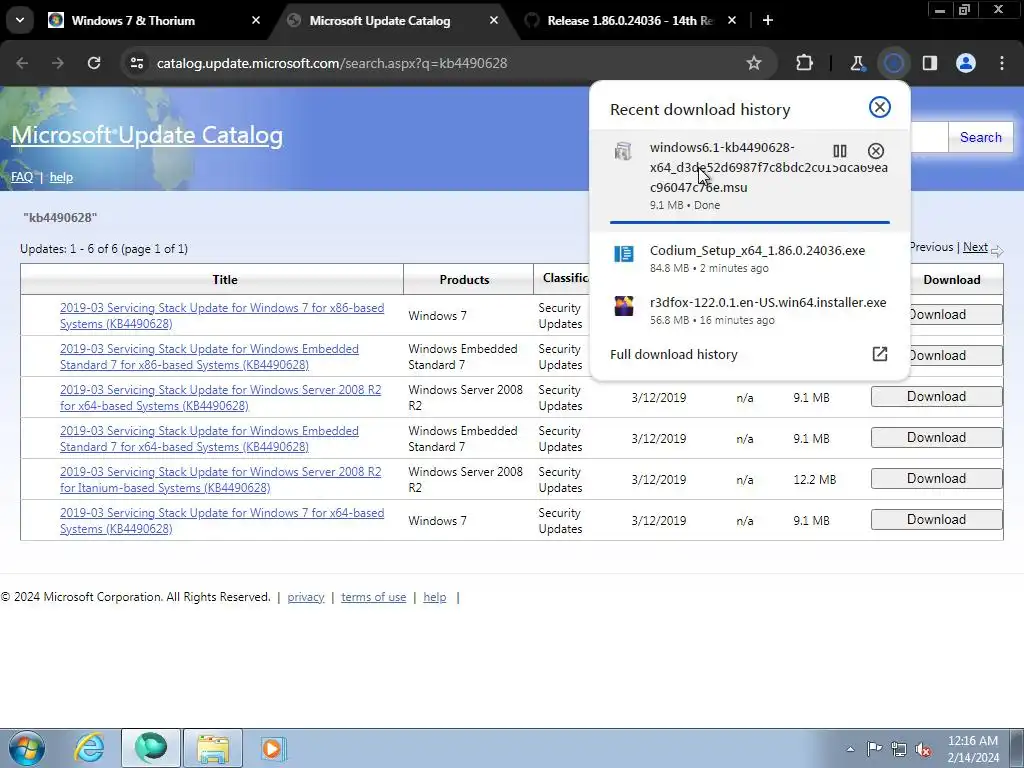Open the Action Center flag icon

click(874, 749)
